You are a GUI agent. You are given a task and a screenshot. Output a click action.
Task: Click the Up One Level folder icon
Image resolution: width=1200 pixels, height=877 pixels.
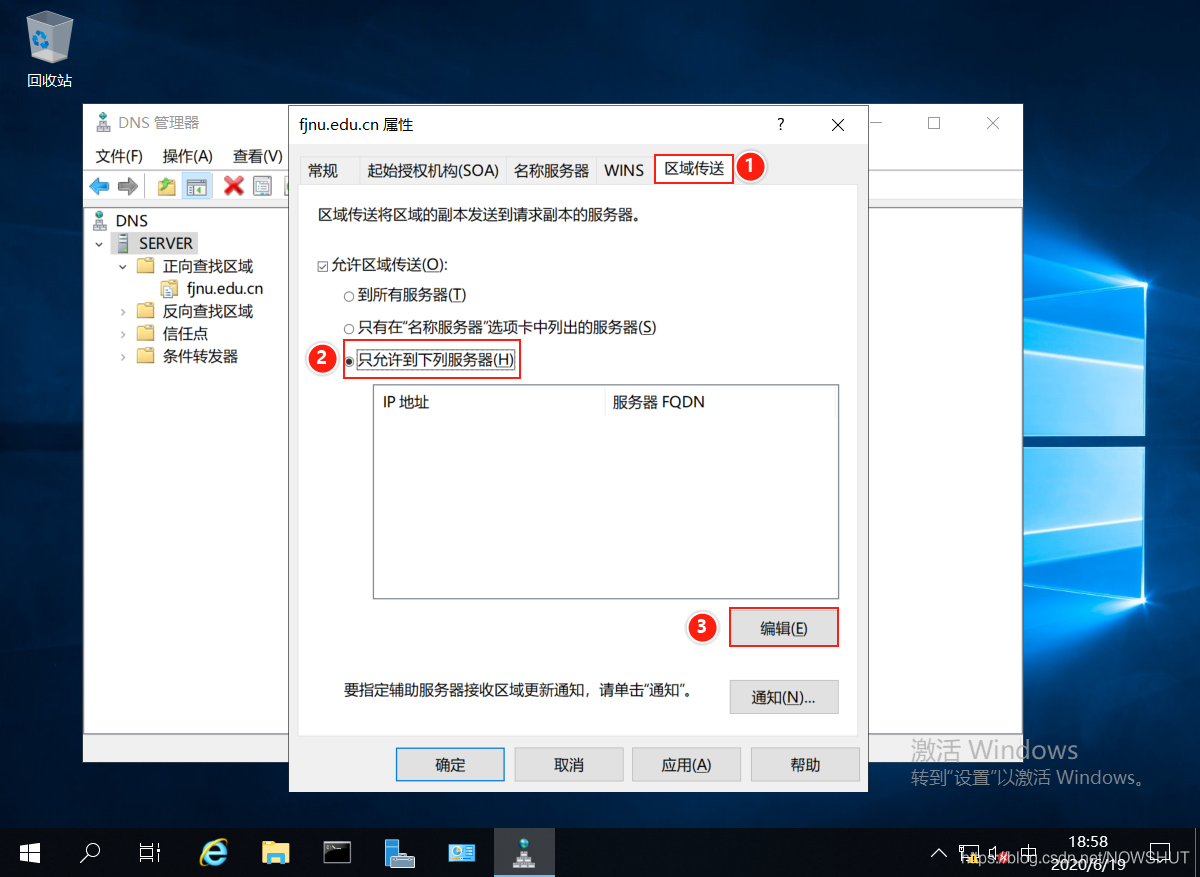pyautogui.click(x=166, y=186)
